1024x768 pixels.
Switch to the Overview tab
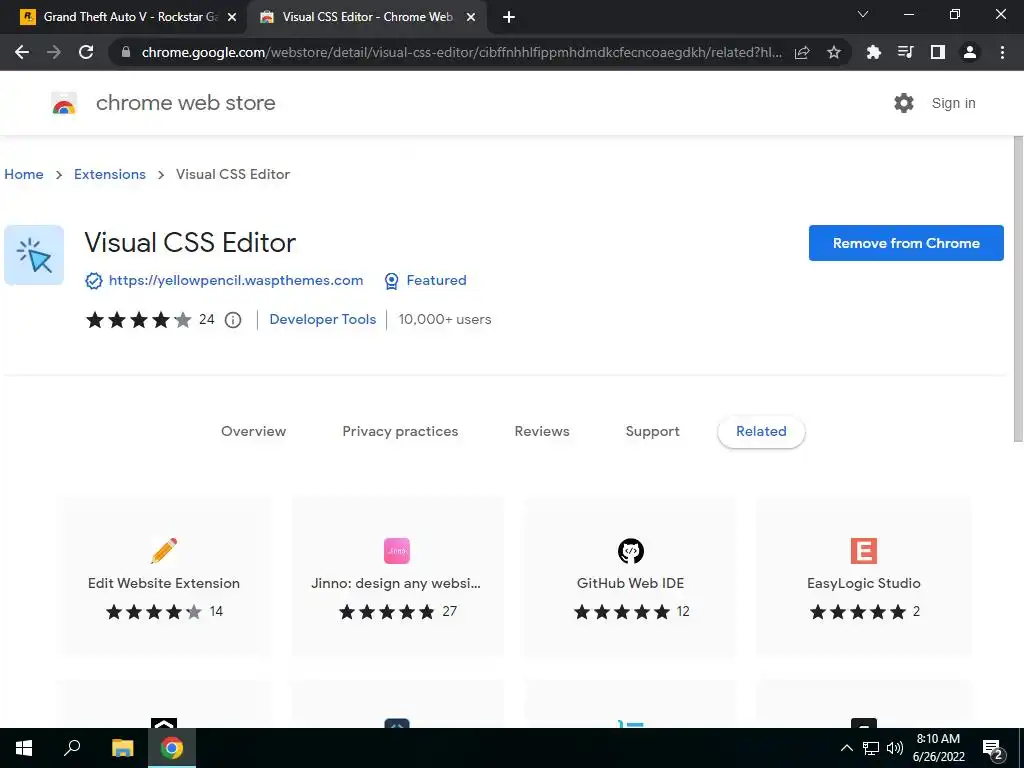[253, 432]
